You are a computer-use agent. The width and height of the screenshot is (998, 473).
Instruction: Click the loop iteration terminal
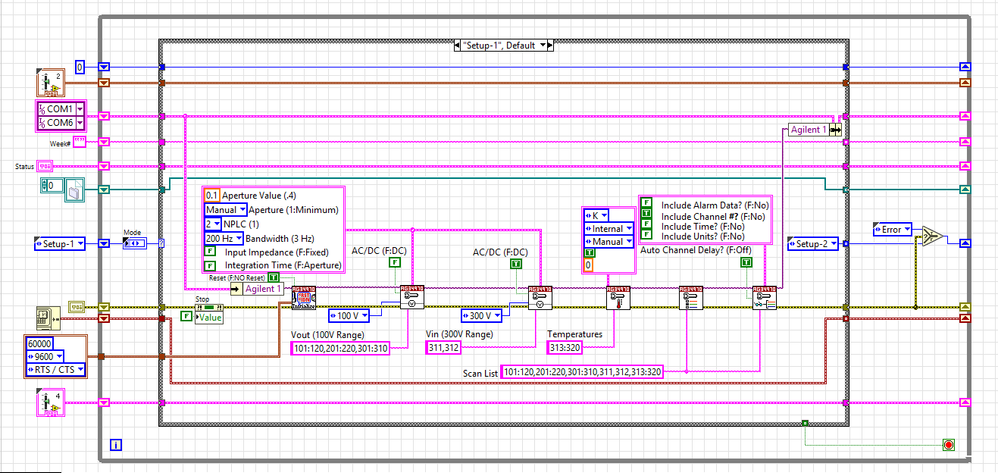click(x=116, y=444)
